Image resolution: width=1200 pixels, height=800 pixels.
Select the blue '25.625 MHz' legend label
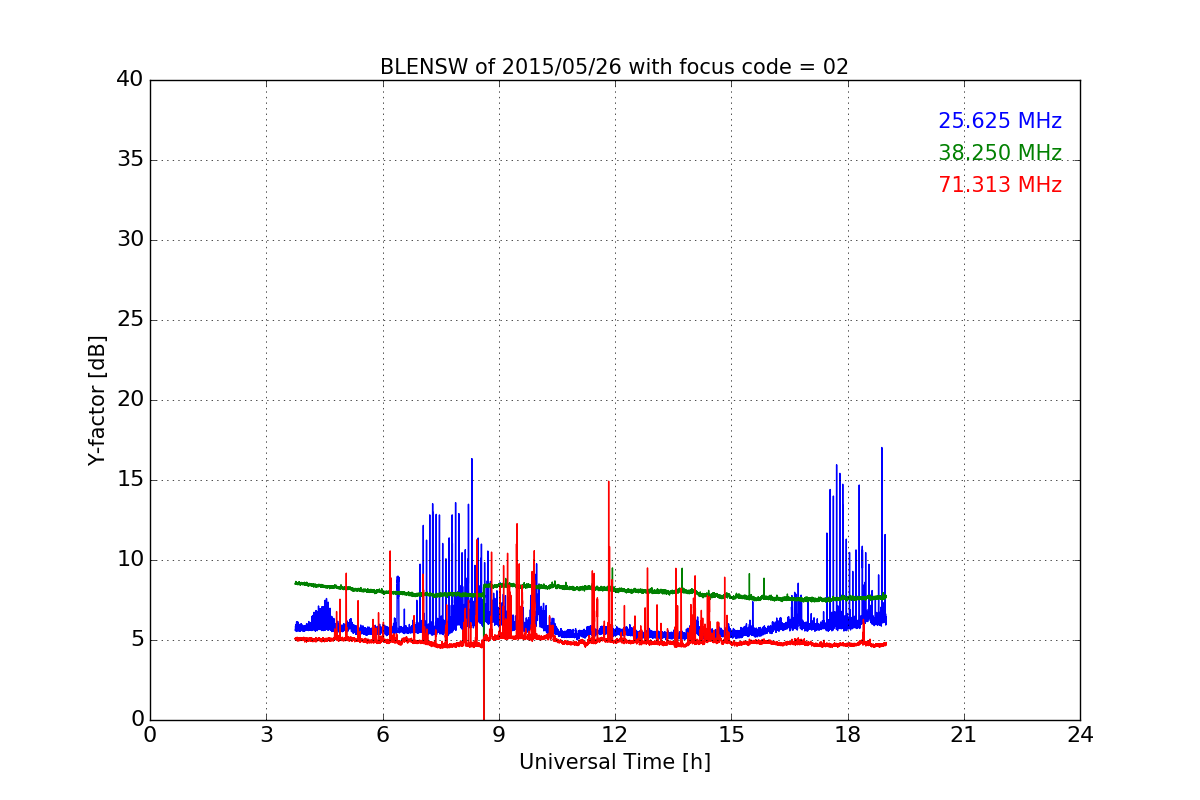pos(1000,121)
